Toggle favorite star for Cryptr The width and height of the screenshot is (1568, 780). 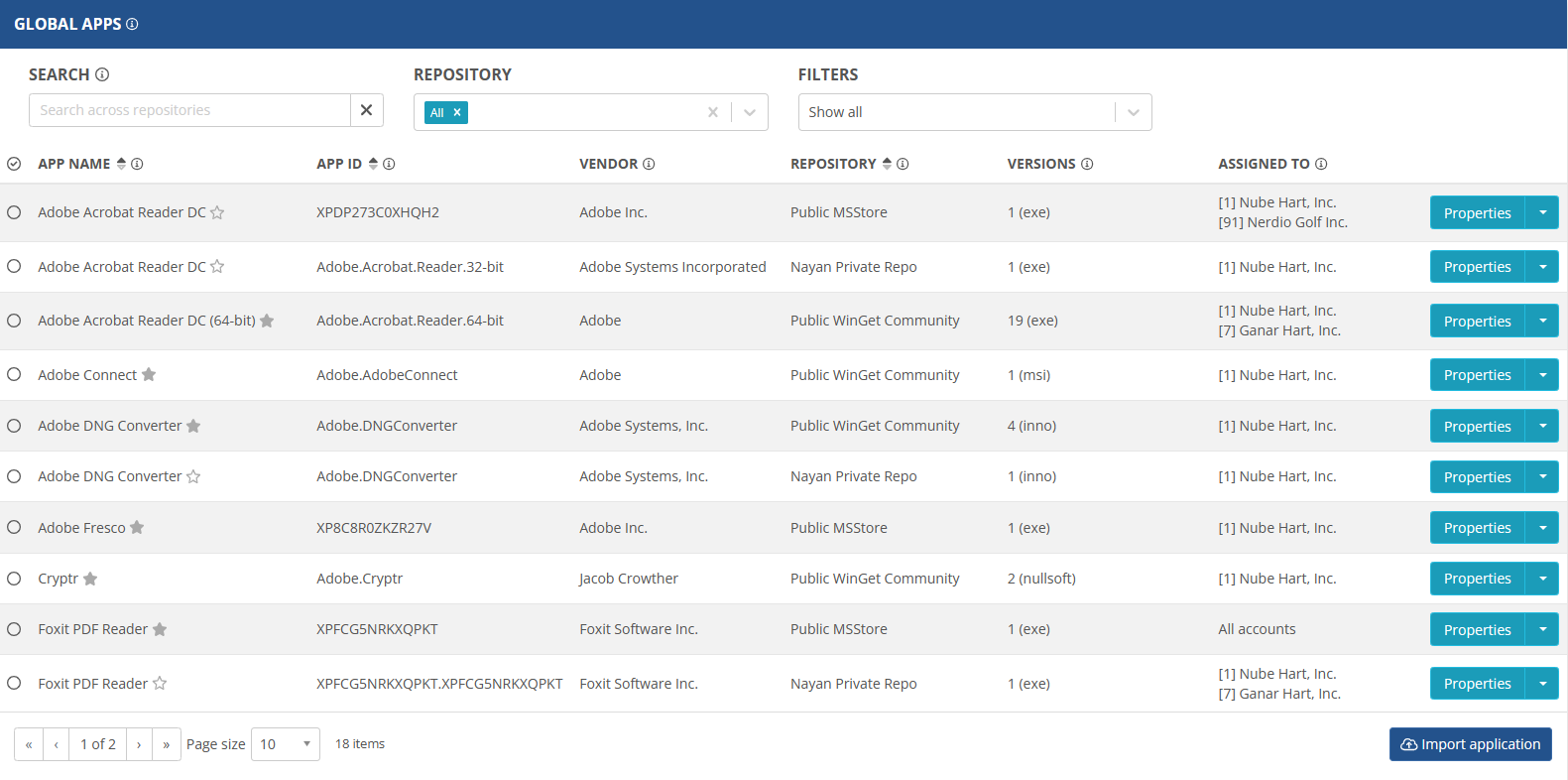pos(90,579)
